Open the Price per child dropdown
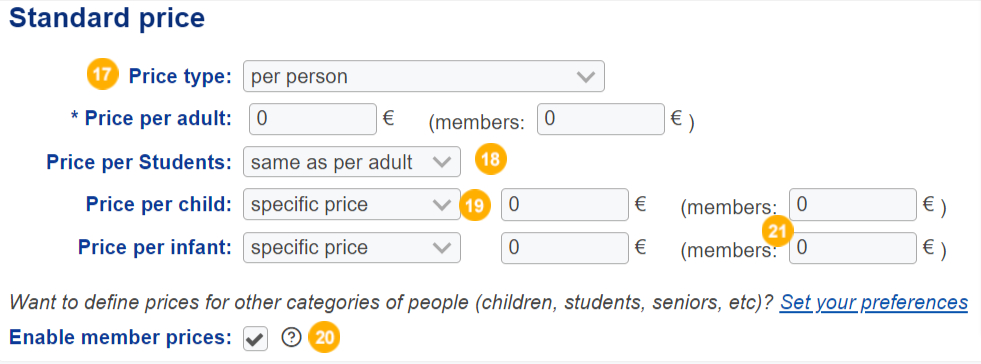Screen dimensions: 981x364 tap(352, 205)
